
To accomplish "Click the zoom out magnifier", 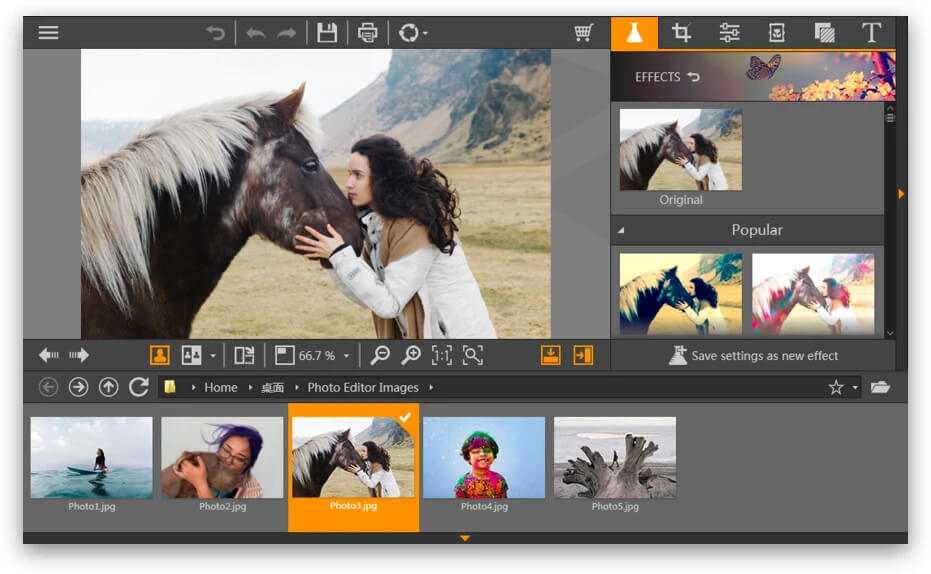I will (380, 355).
